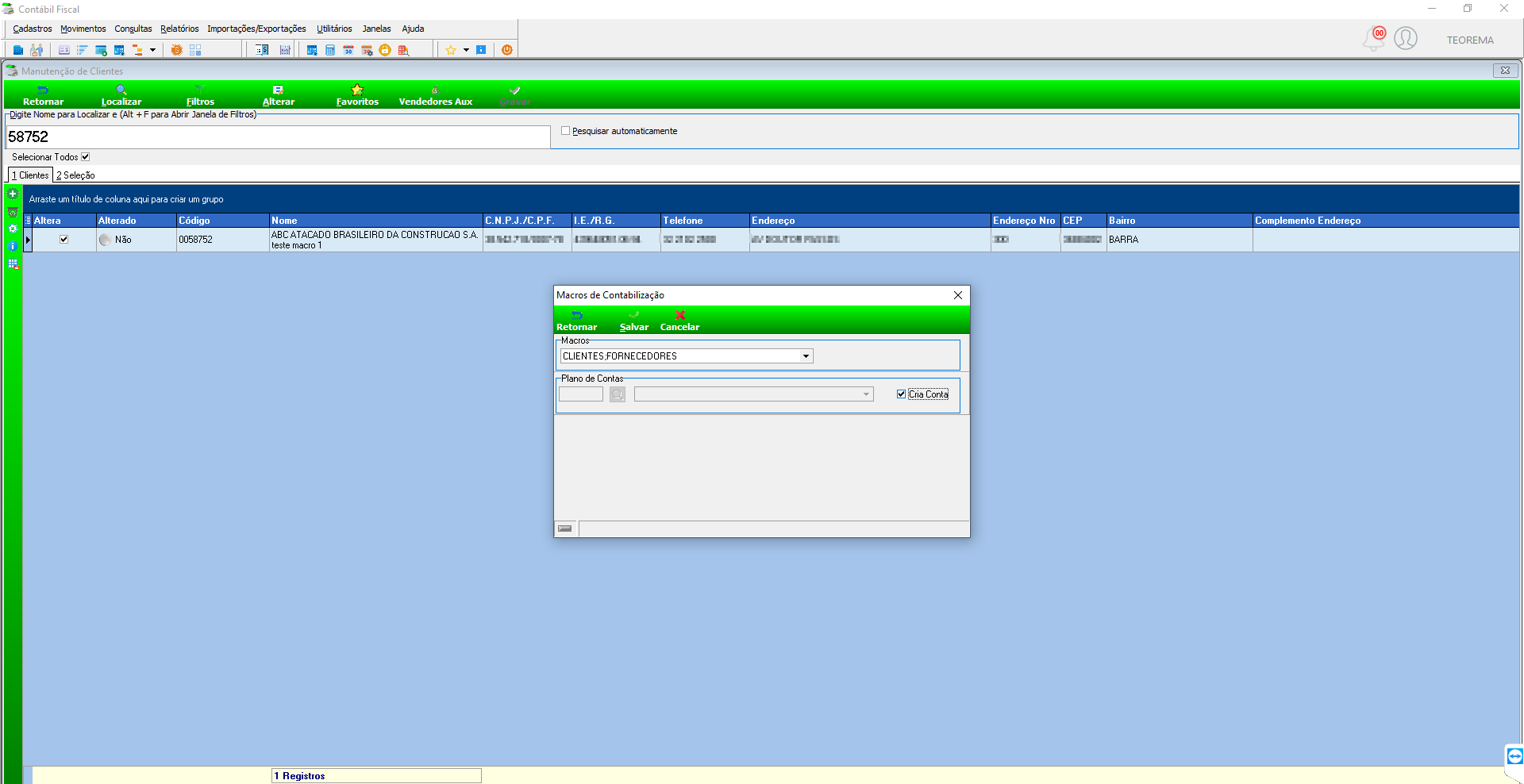
Task: Click the calculator icon in the main toolbar
Action: (x=330, y=50)
